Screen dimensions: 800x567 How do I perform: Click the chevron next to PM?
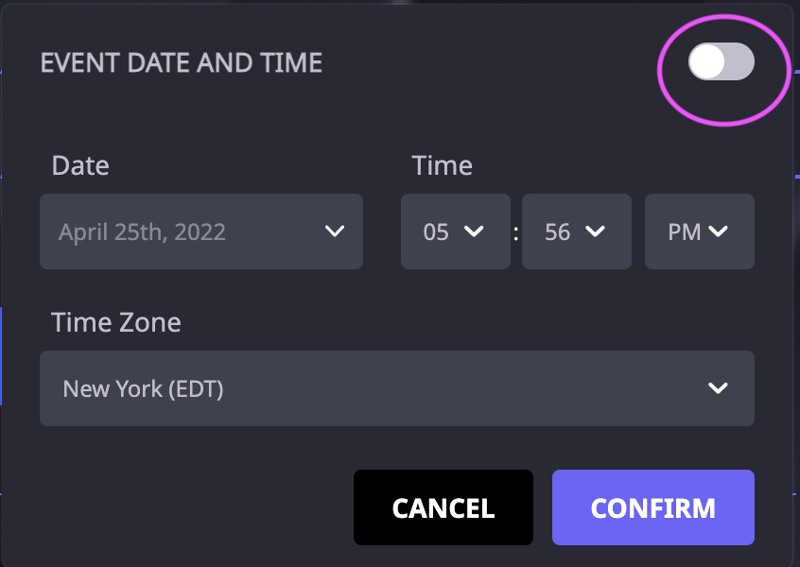(x=718, y=232)
